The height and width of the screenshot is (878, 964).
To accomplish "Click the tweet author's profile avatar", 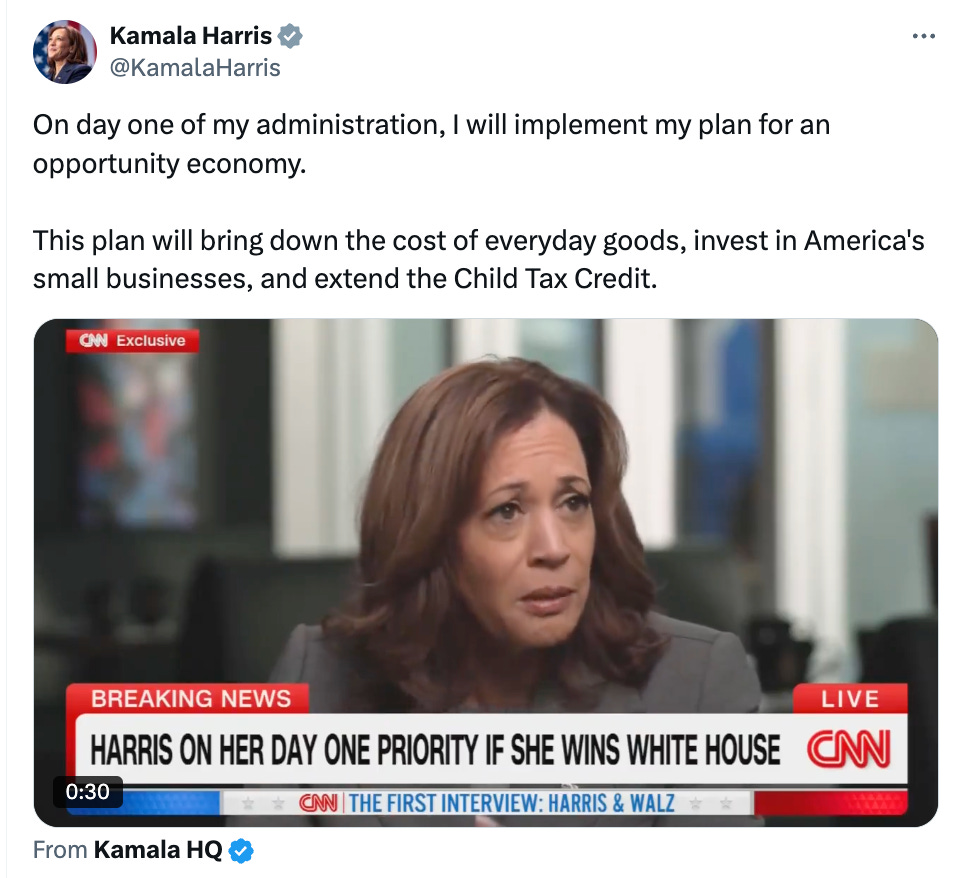I will 65,52.
